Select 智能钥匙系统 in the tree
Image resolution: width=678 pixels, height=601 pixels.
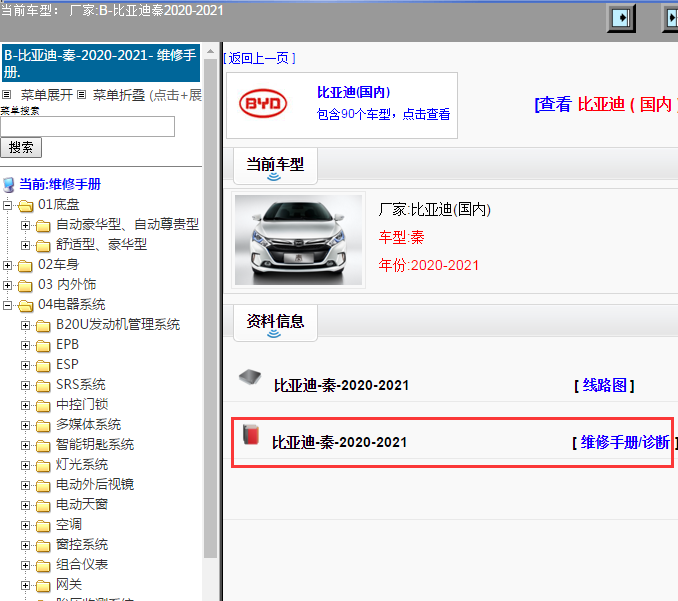95,444
